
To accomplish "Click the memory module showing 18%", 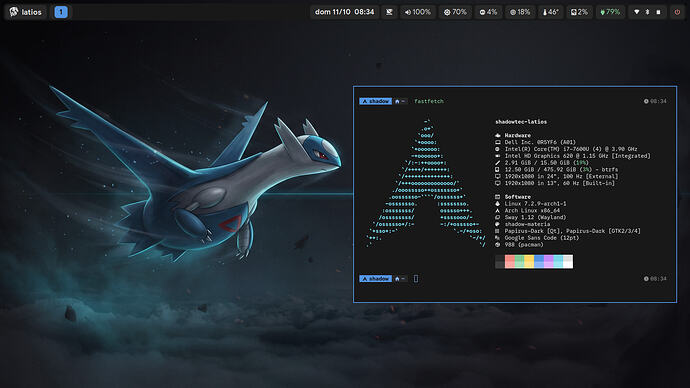I will coord(520,12).
